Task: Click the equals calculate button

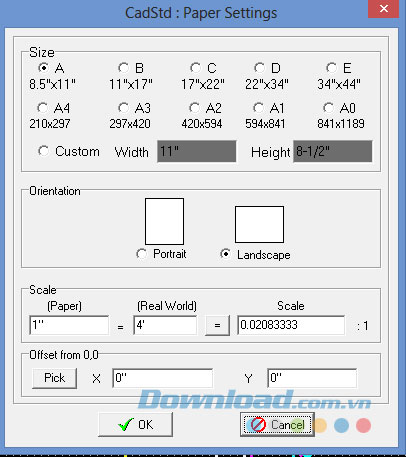Action: click(217, 325)
